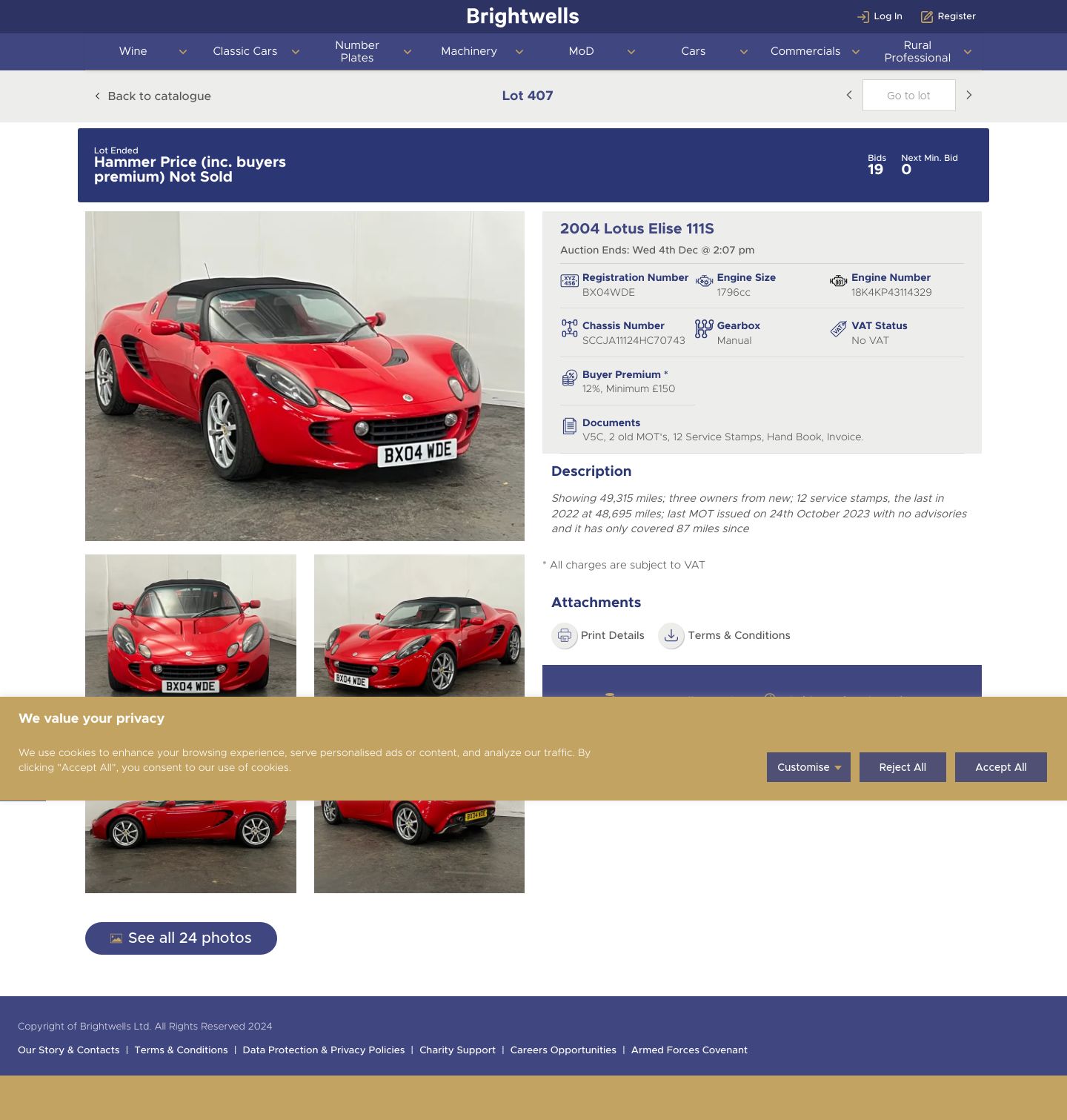Open the Rural Professional menu item
This screenshot has width=1067, height=1120.
coord(917,51)
